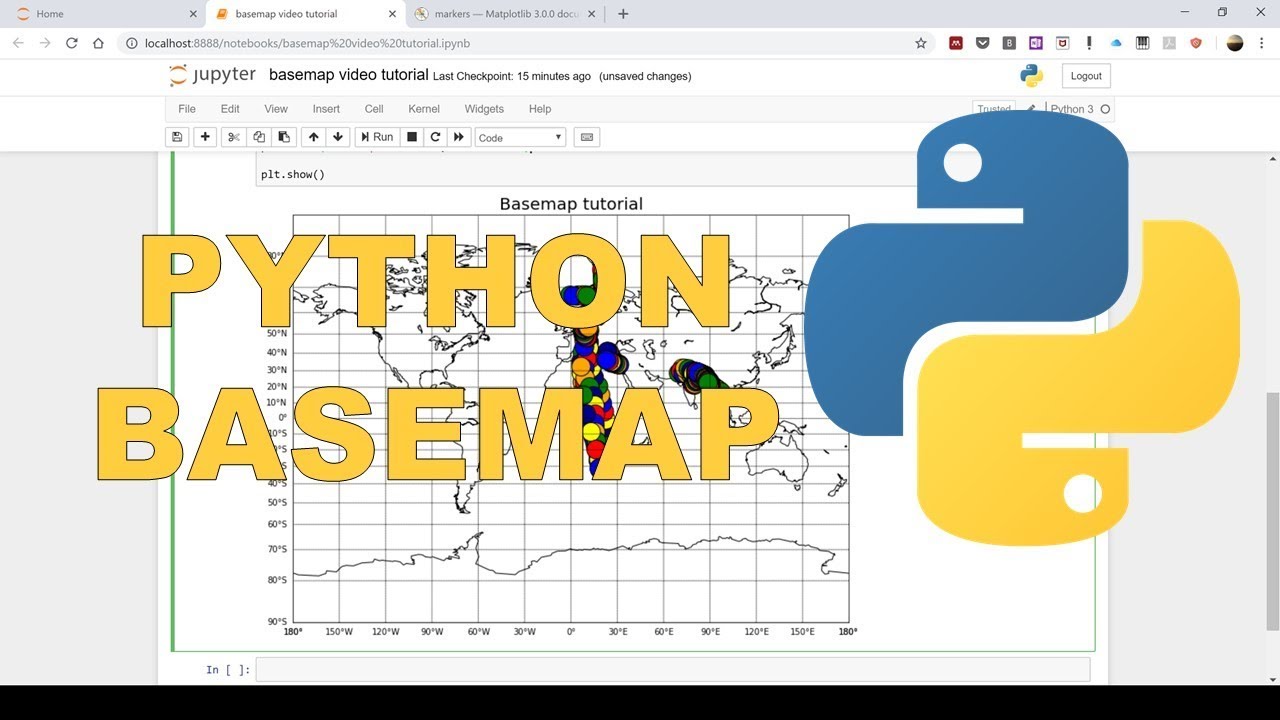This screenshot has height=720, width=1280.
Task: Open the cell type Code dropdown
Action: click(x=520, y=137)
